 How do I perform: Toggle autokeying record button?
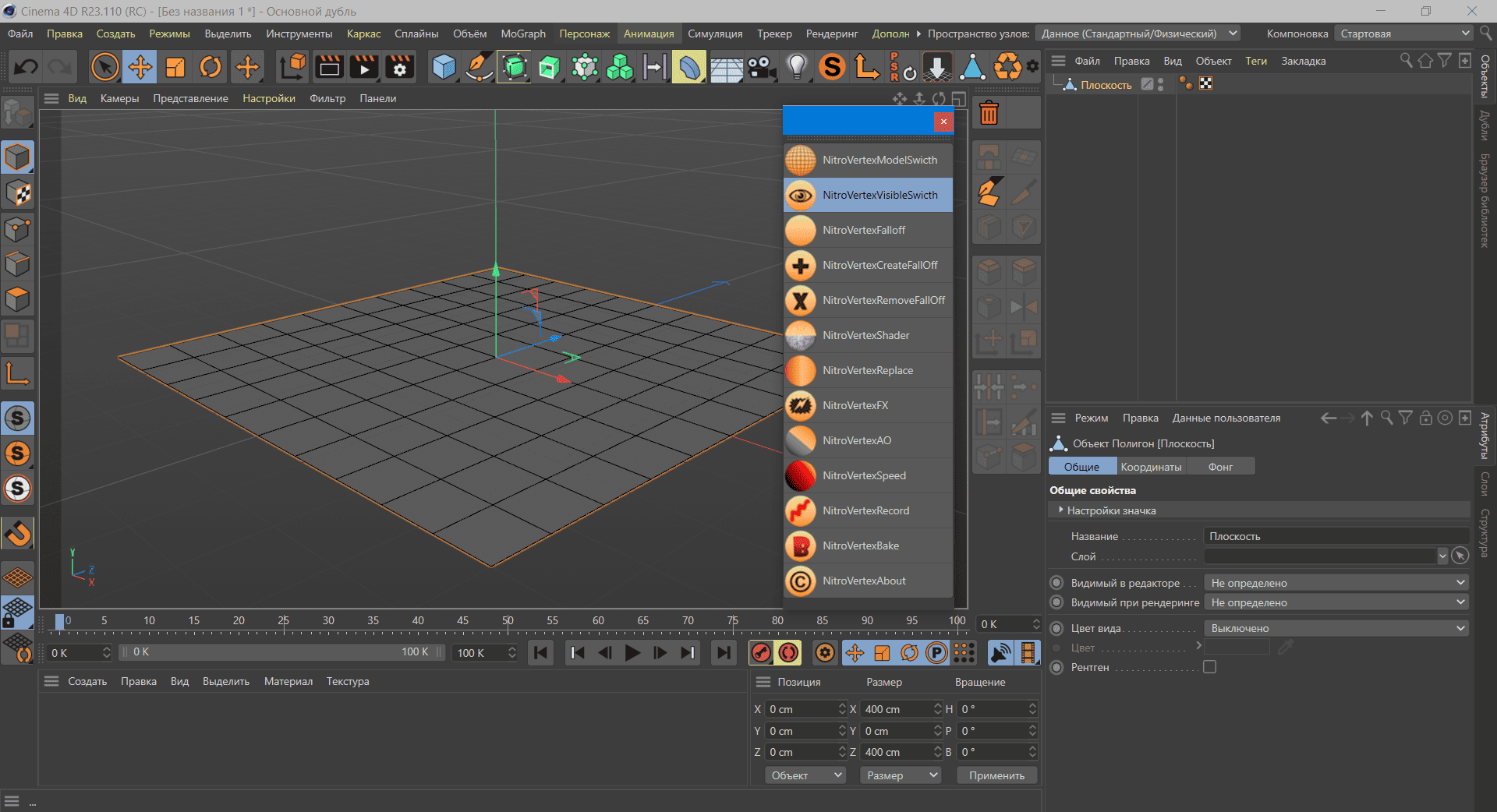788,653
